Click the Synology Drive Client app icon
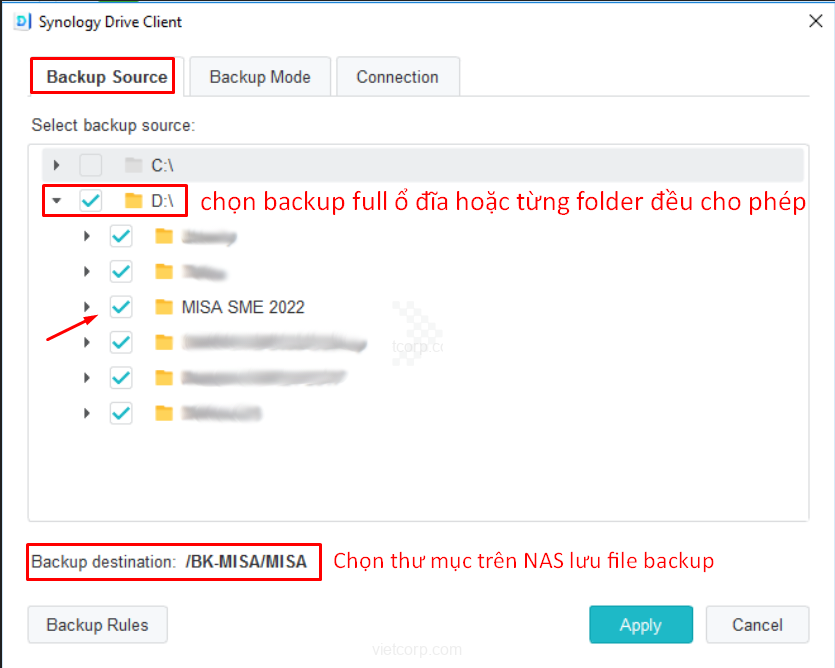835x668 pixels. [x=22, y=22]
